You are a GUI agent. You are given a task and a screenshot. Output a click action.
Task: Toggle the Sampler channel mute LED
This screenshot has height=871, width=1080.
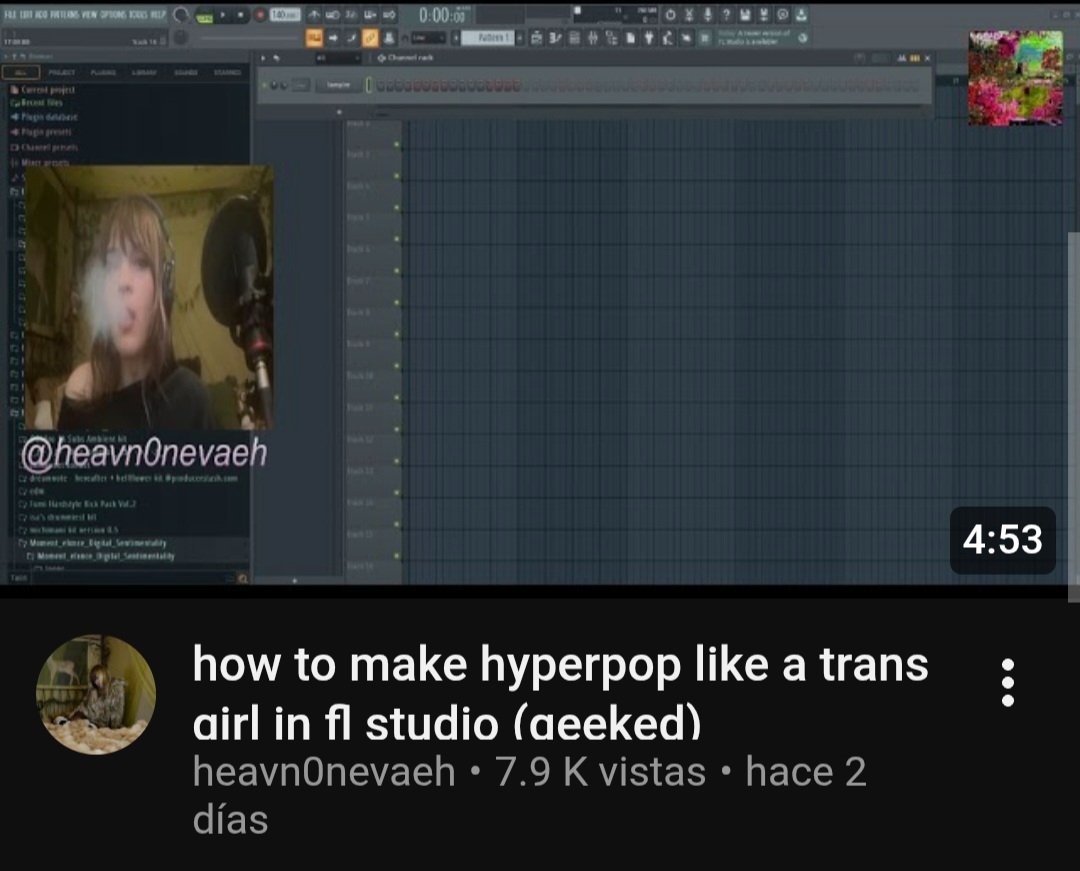pyautogui.click(x=264, y=85)
